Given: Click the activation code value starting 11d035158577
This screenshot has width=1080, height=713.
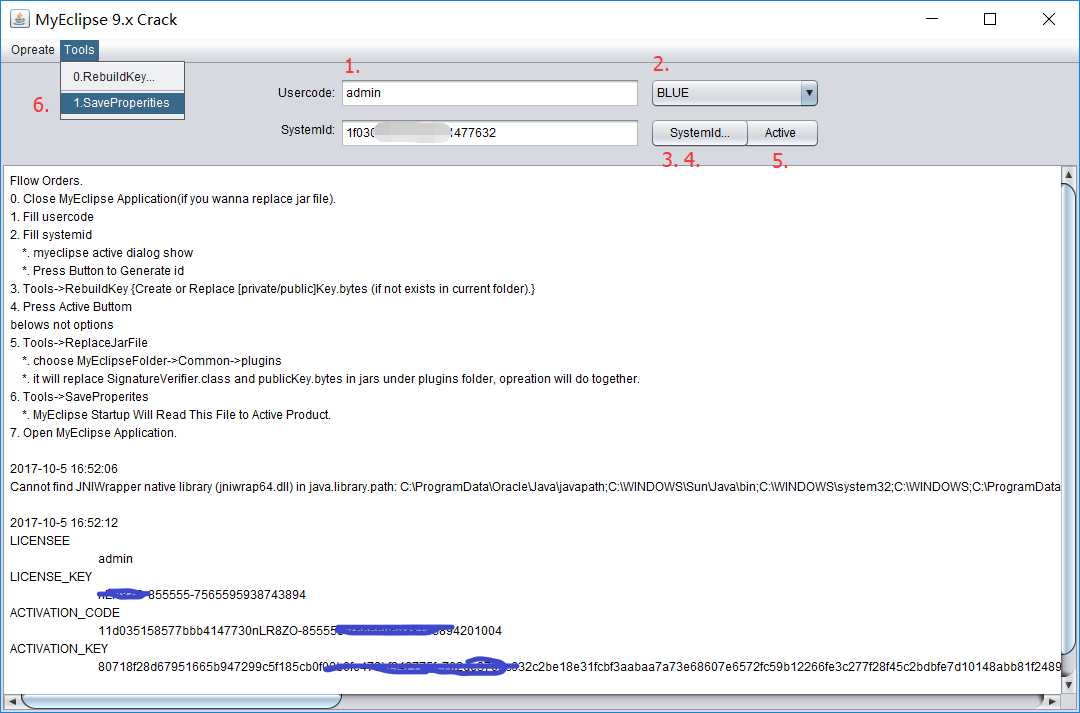Looking at the screenshot, I should pos(300,630).
